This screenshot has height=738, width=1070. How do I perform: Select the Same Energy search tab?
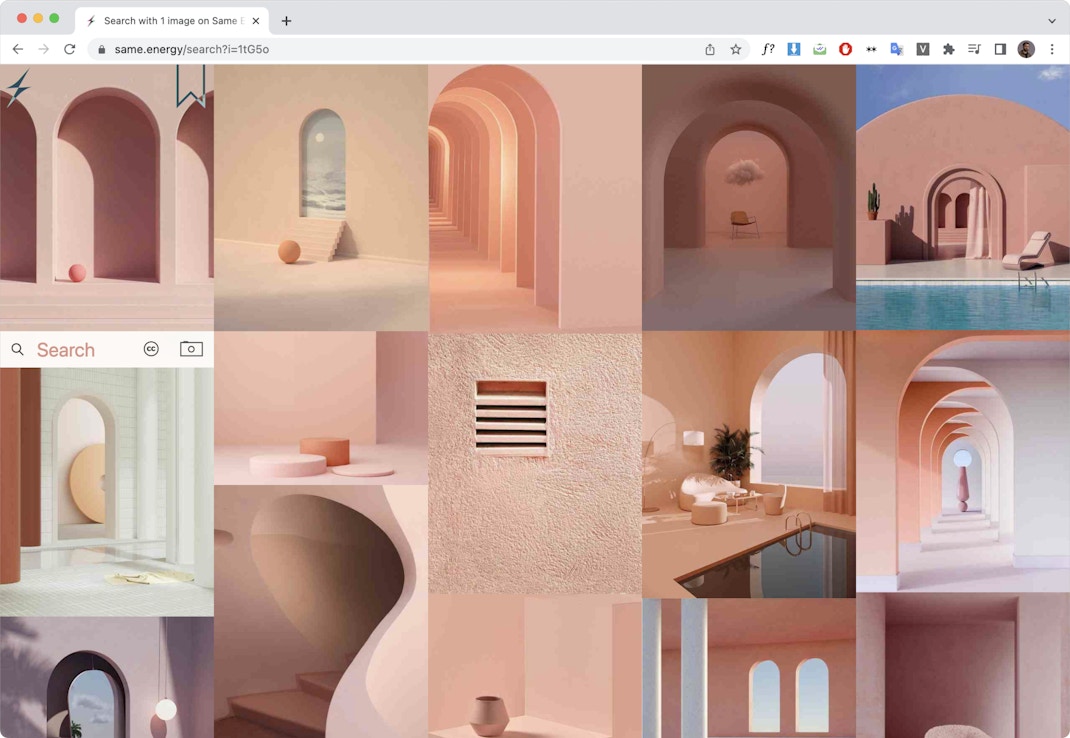[170, 21]
